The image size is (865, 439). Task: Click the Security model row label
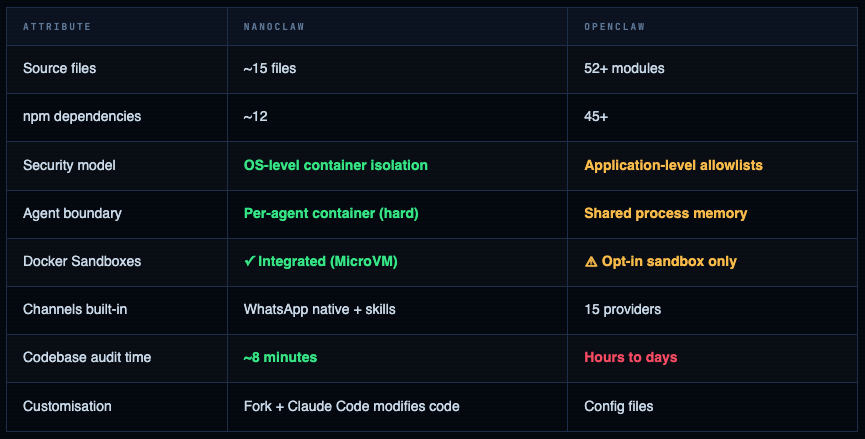tap(70, 165)
